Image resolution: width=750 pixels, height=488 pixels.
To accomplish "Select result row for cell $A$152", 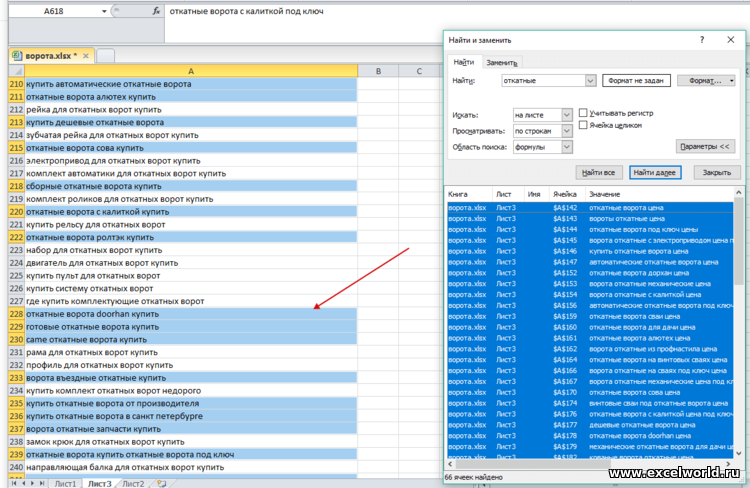I will click(x=590, y=273).
